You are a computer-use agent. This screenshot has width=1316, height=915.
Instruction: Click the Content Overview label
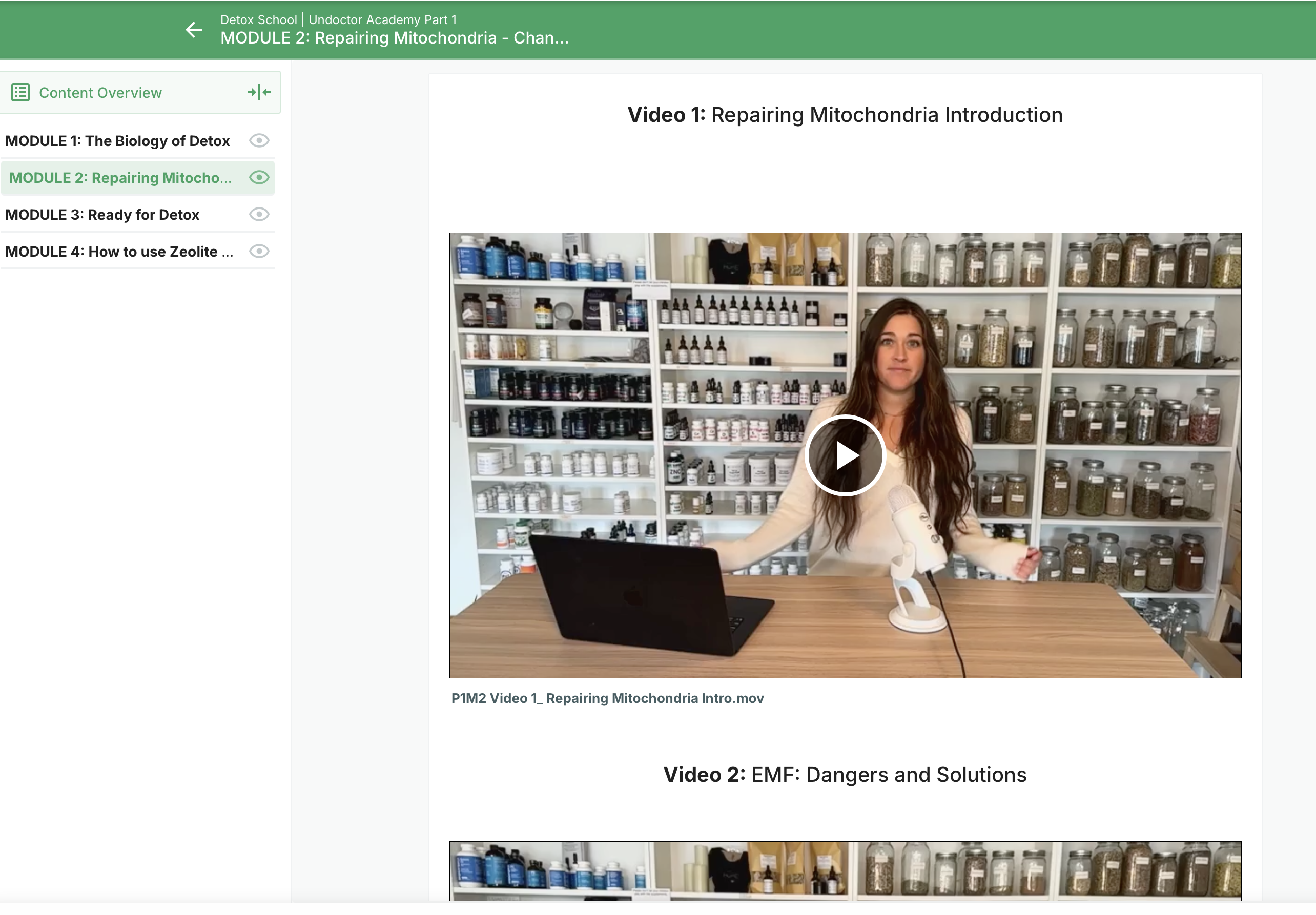point(100,93)
